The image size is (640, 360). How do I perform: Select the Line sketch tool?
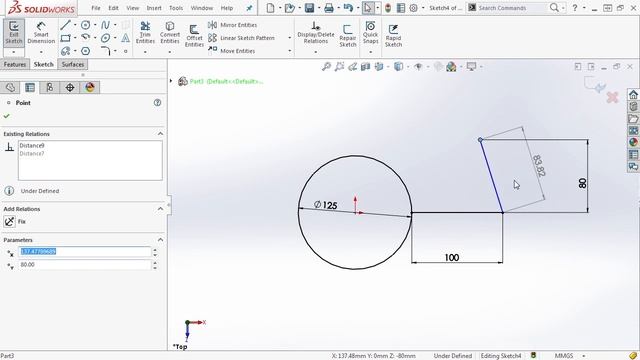tap(65, 25)
